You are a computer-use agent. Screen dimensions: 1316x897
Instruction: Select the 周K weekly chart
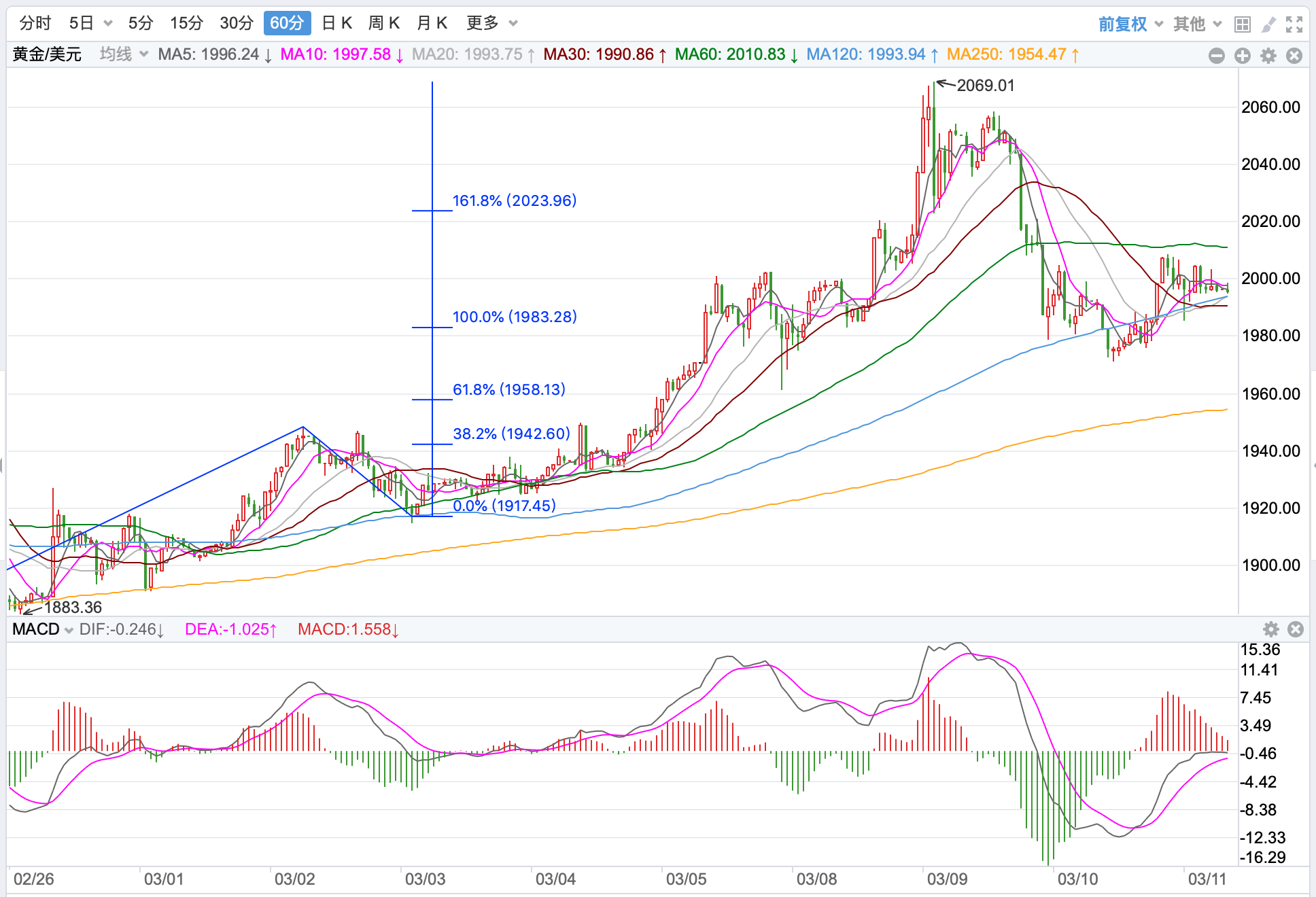[x=383, y=23]
